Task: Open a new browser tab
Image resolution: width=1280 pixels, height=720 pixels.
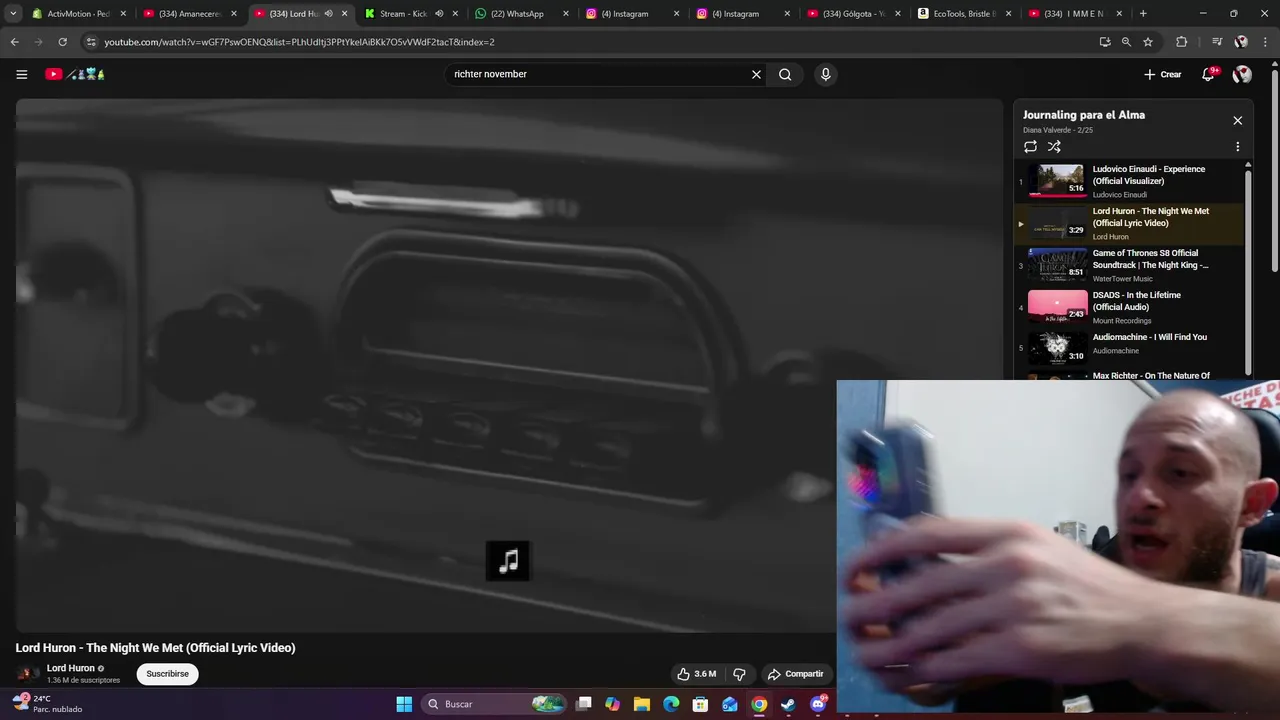Action: pos(1143,14)
